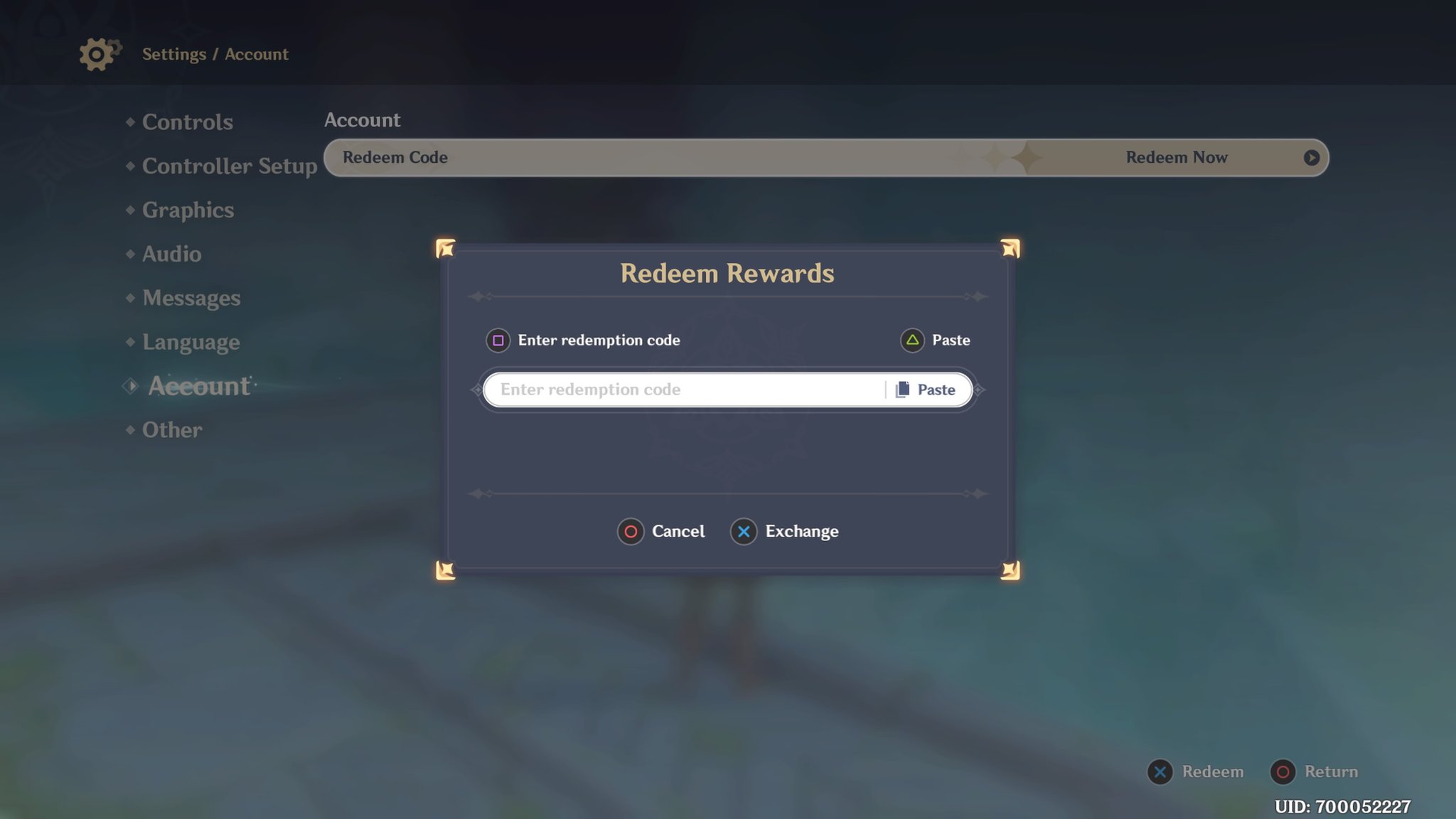Open the Controls settings menu
This screenshot has width=1456, height=819.
click(x=187, y=122)
